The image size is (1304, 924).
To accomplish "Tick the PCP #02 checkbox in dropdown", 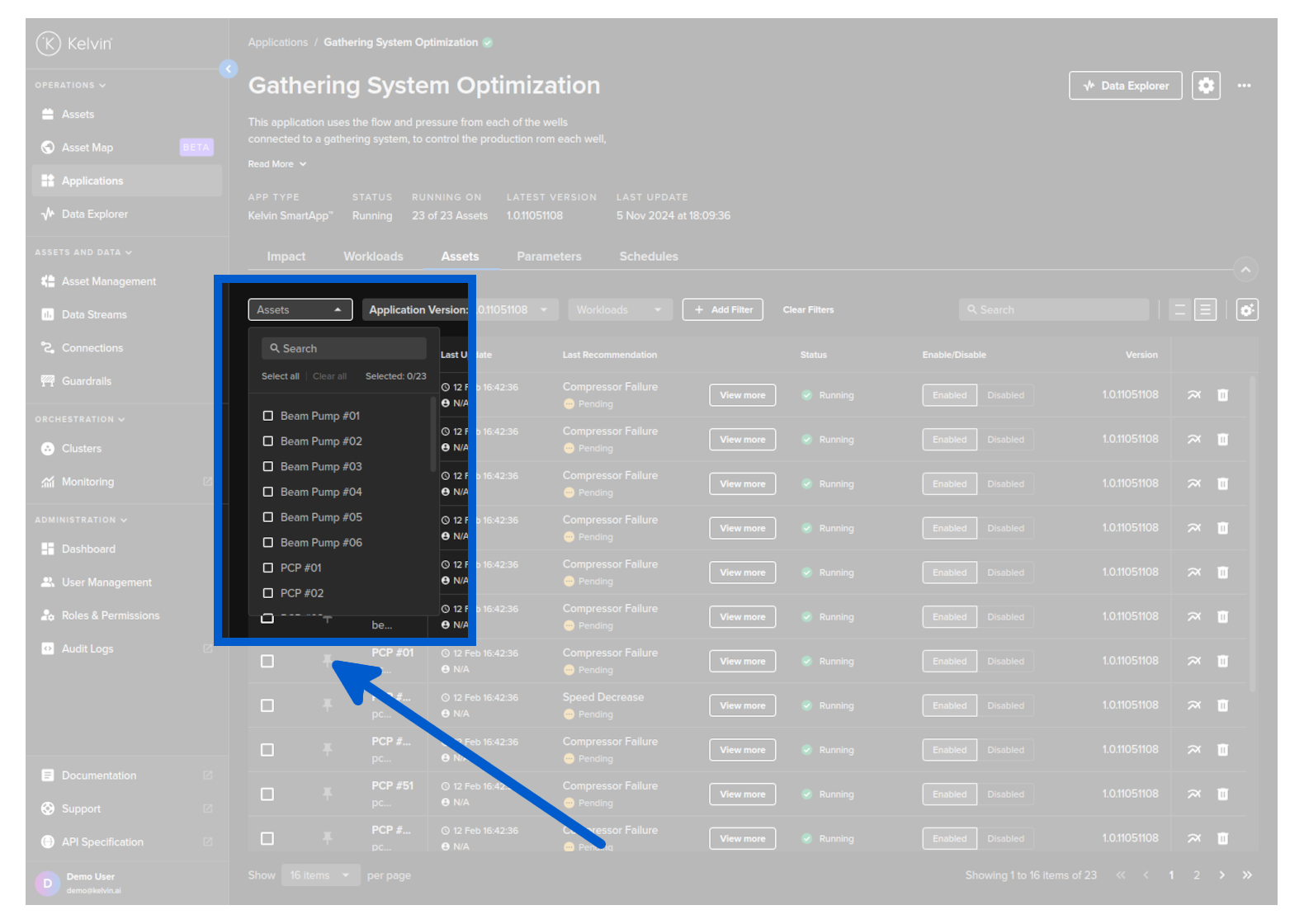I will (x=267, y=593).
